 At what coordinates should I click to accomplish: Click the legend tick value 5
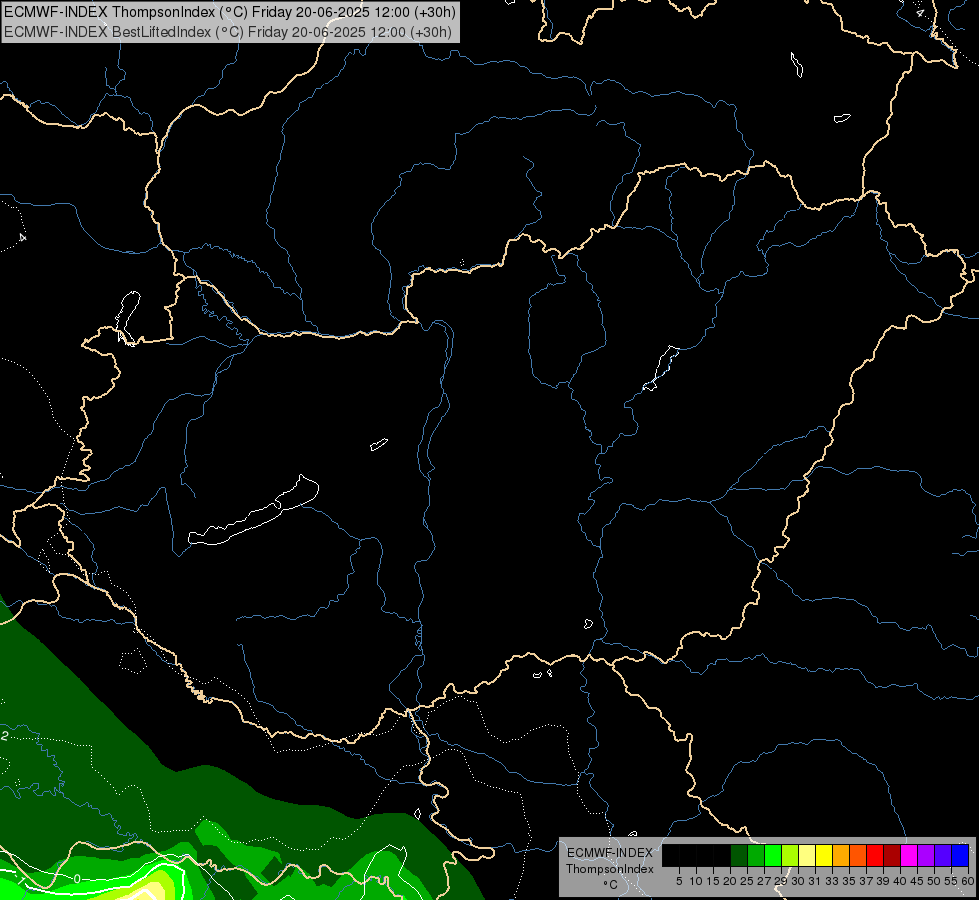pyautogui.click(x=679, y=881)
